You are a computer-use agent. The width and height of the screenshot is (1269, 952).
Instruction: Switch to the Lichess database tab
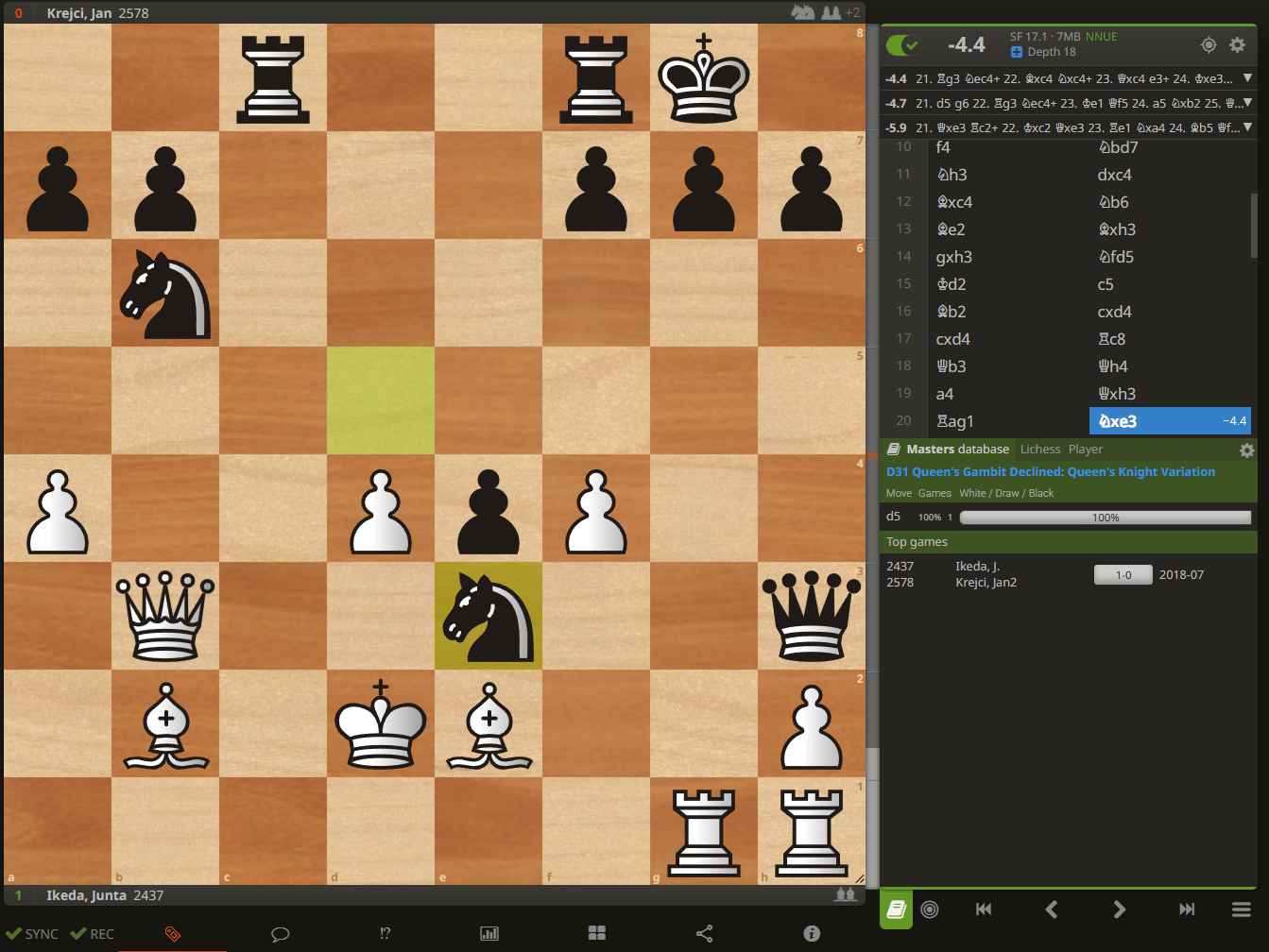[x=1039, y=450]
